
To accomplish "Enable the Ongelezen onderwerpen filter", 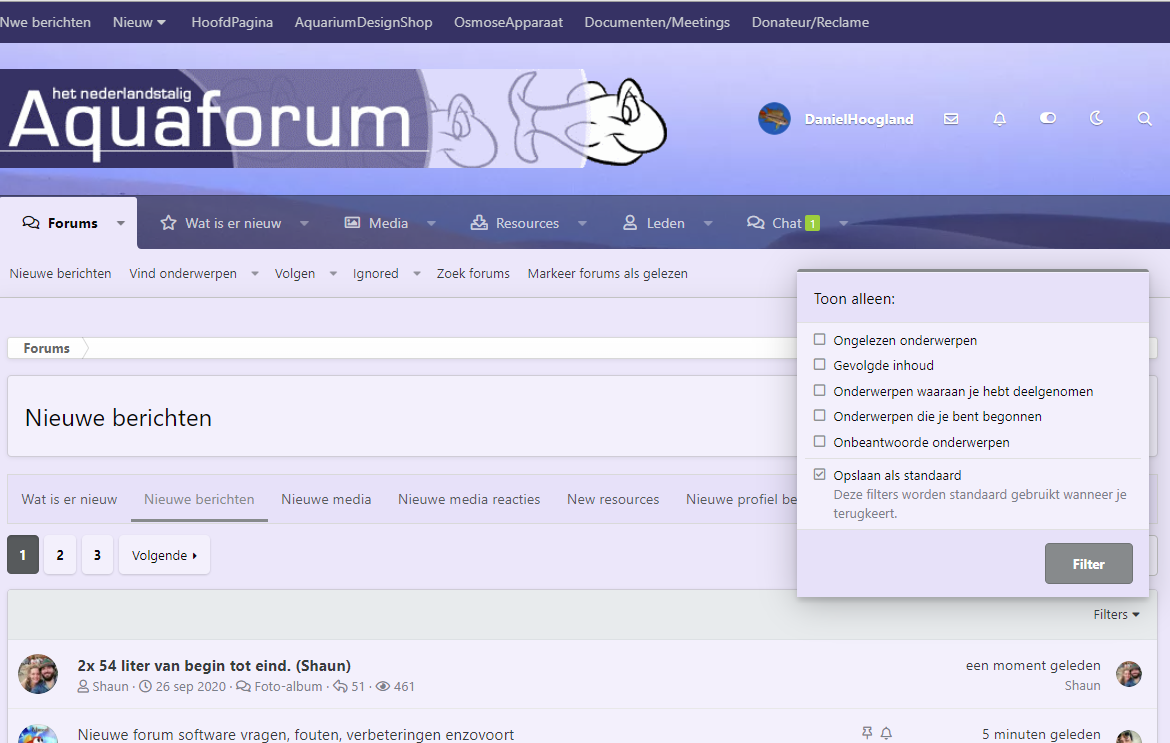I will [x=820, y=340].
